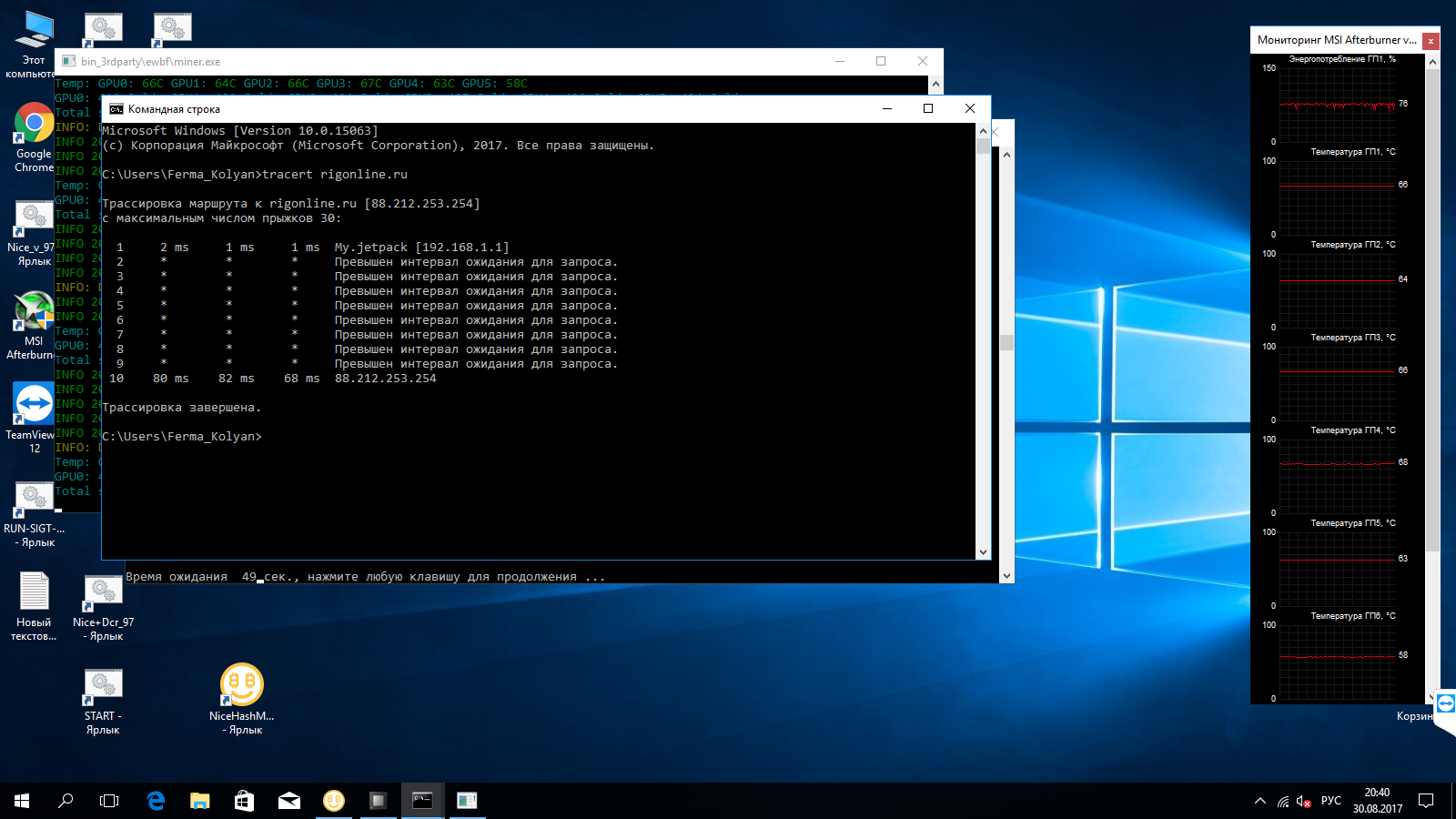Close the MSI Afterburner monitoring window

(x=1431, y=41)
